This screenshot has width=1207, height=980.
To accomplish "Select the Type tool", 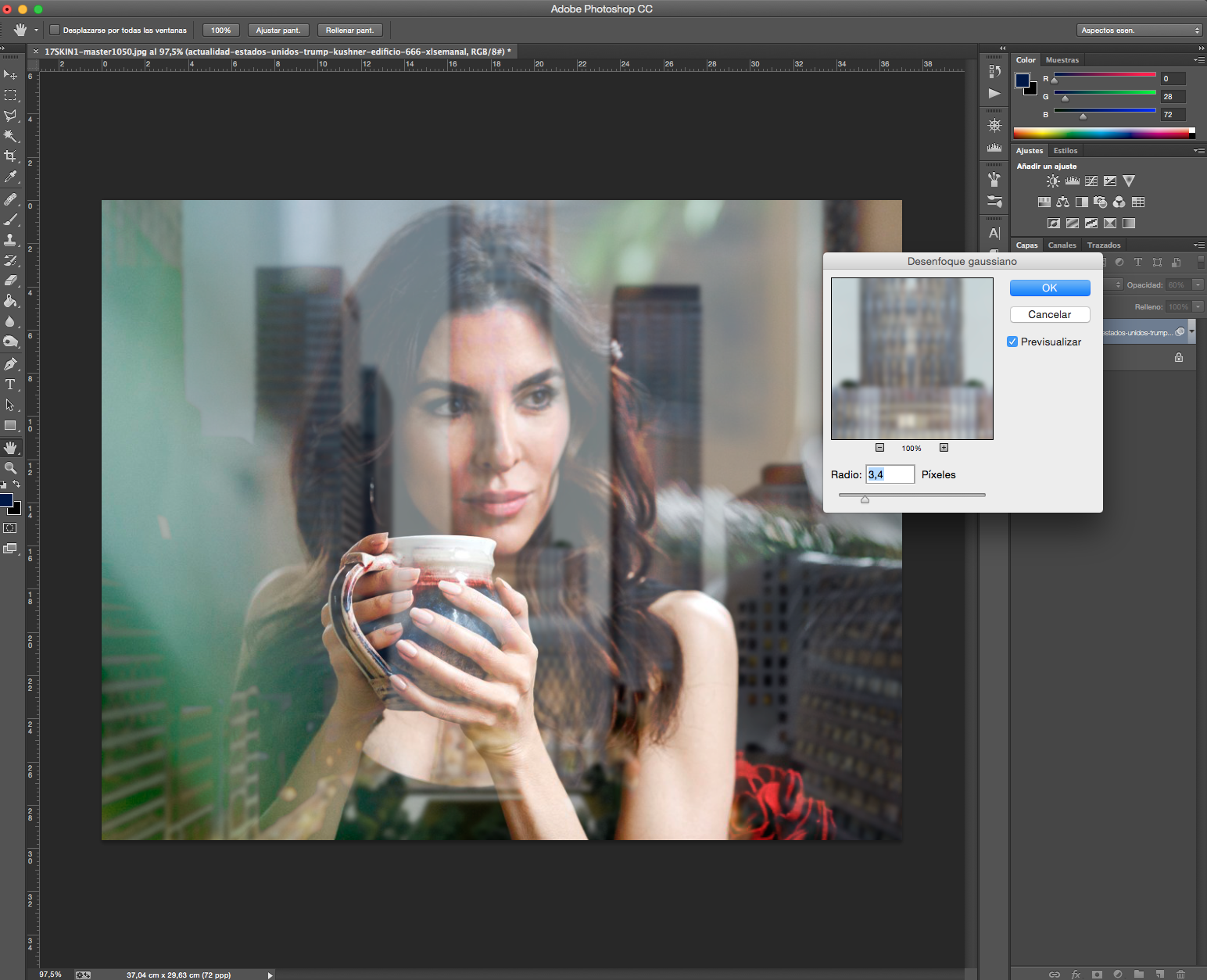I will coord(10,384).
